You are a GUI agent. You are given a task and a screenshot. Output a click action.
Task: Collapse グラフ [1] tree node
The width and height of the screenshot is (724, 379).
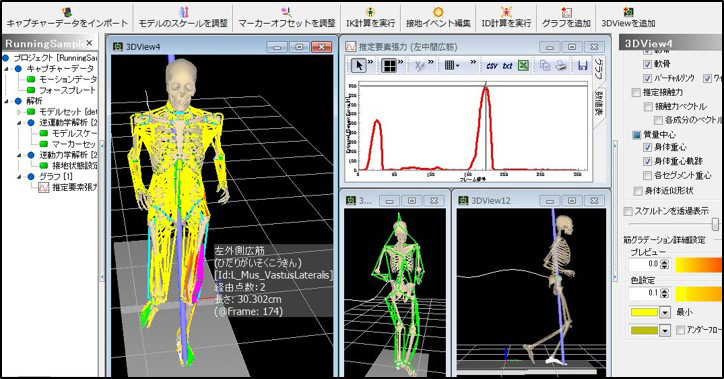(19, 176)
